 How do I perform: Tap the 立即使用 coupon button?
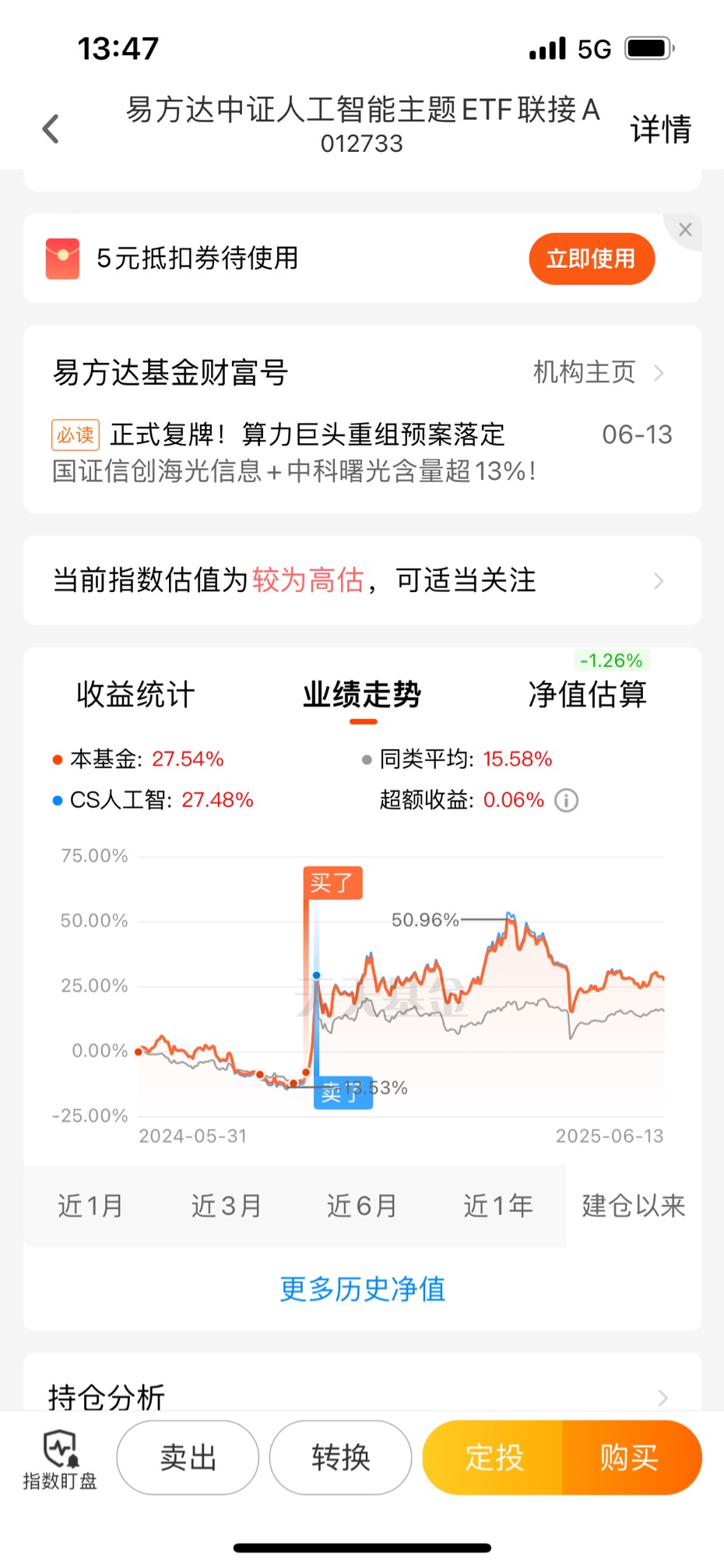coord(592,259)
